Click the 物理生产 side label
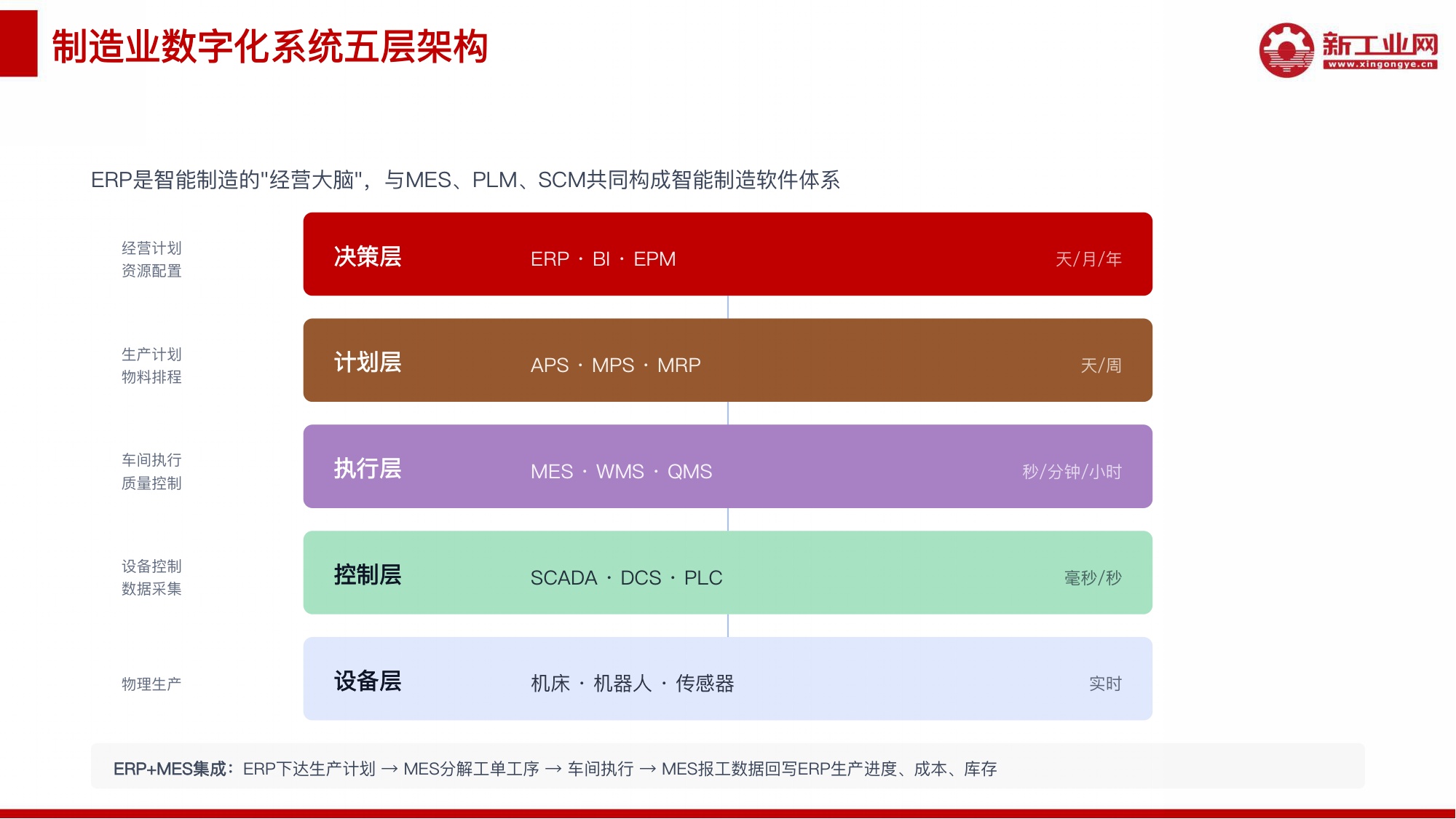The image size is (1456, 819). 151,684
